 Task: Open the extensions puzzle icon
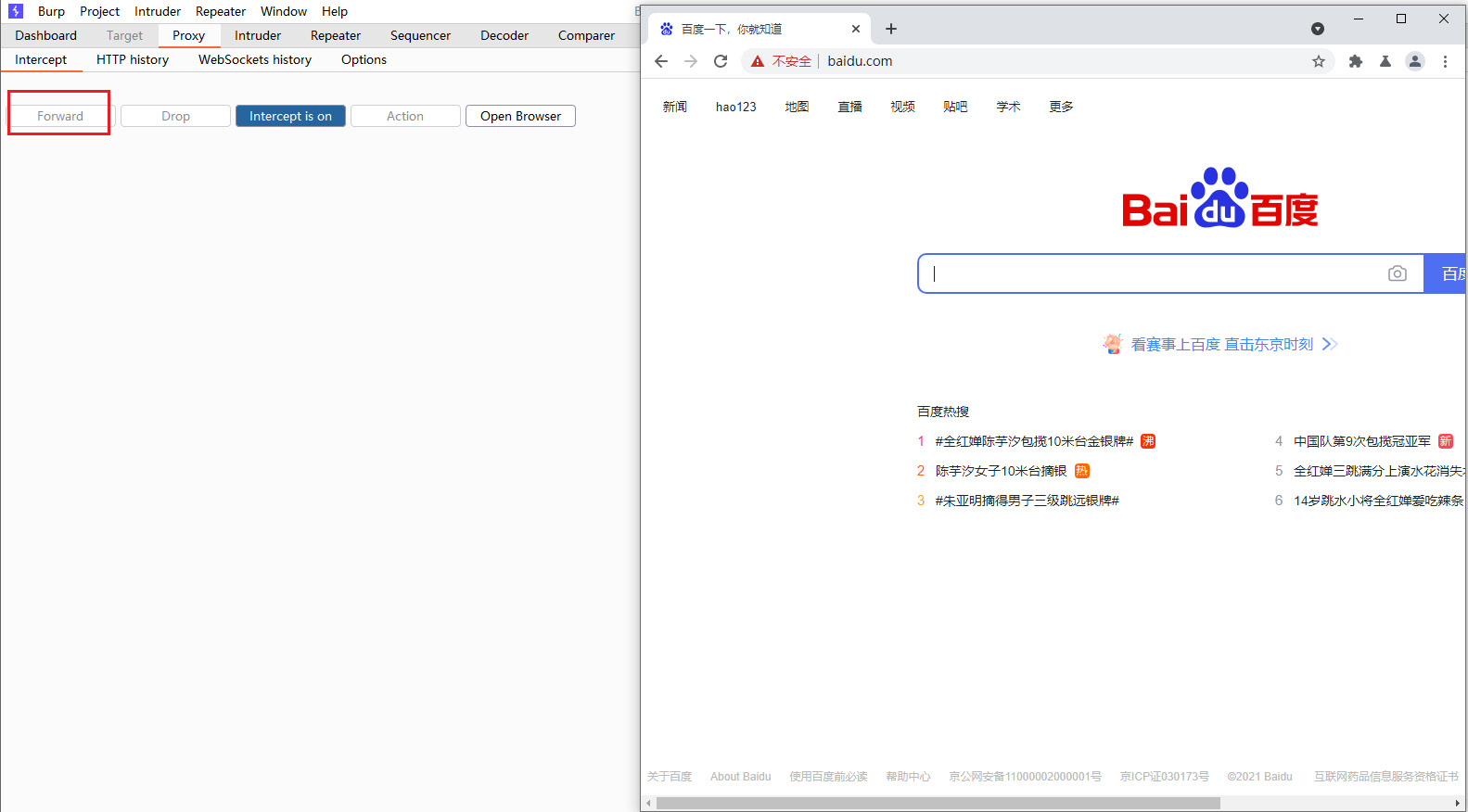1356,61
